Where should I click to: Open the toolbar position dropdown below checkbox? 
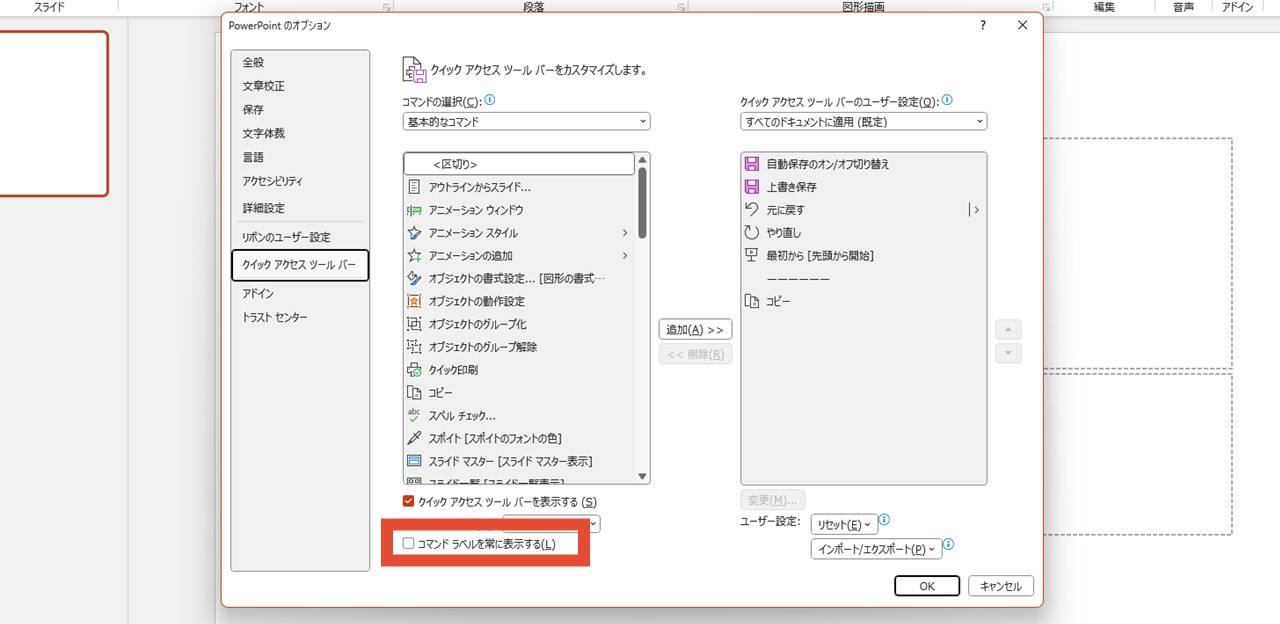551,524
